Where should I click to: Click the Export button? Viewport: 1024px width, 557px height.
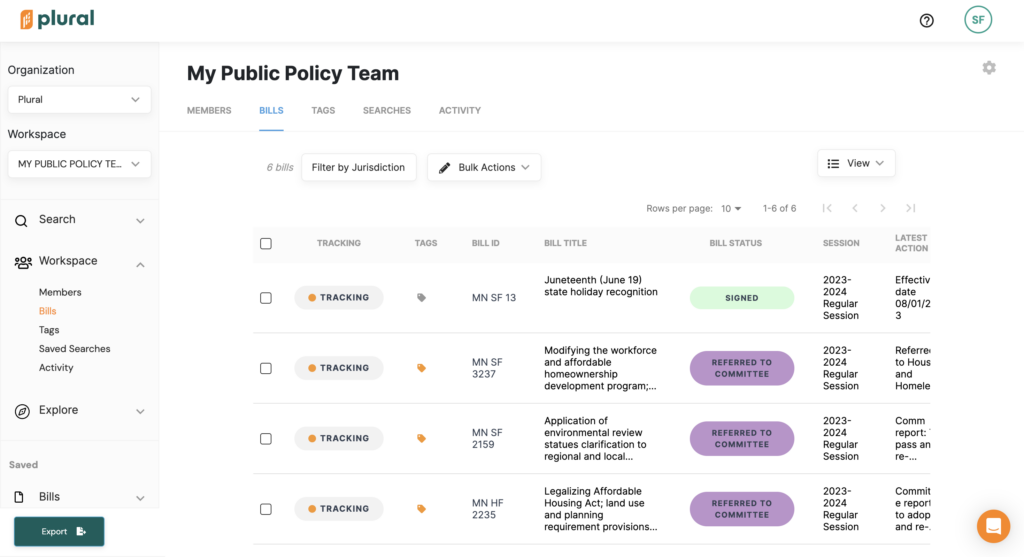click(59, 532)
